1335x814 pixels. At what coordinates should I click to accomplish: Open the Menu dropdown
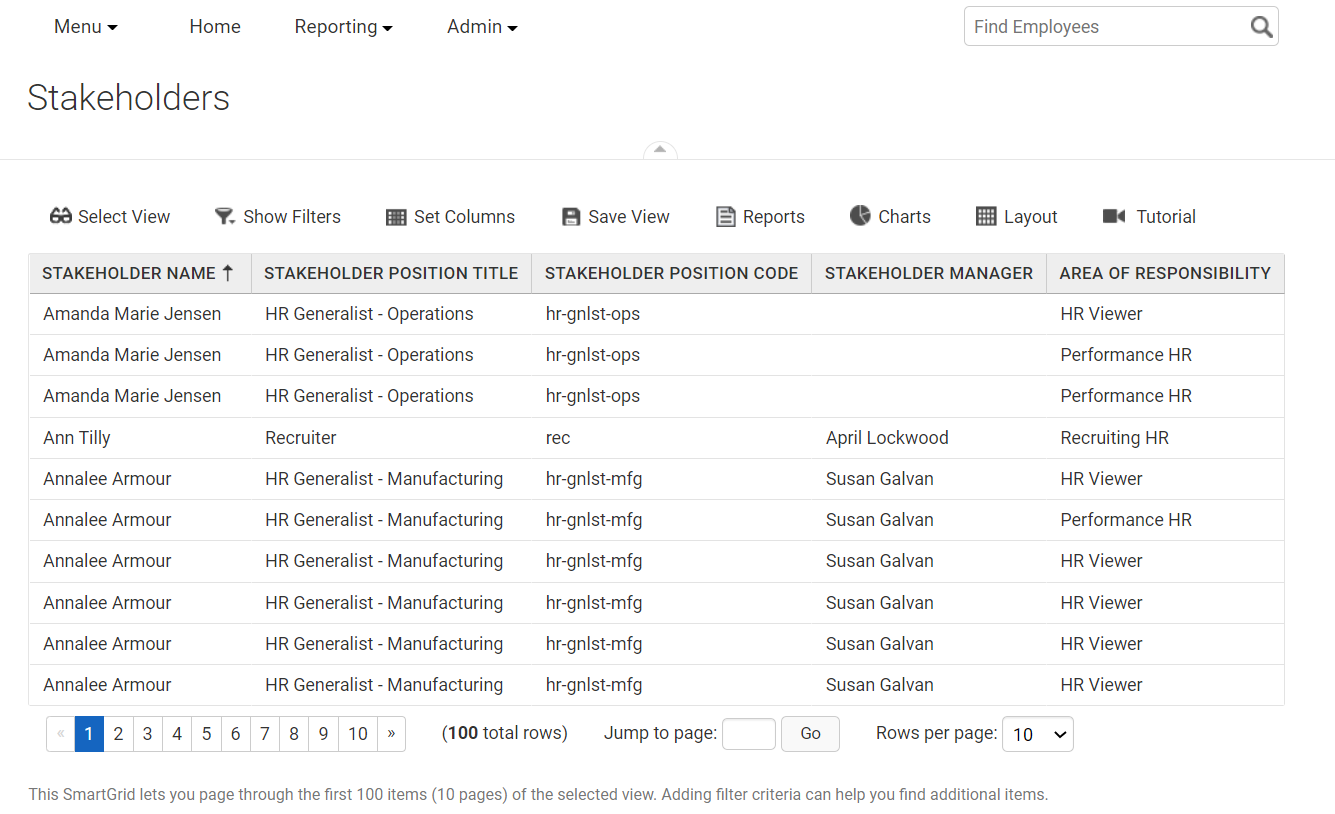(x=85, y=26)
